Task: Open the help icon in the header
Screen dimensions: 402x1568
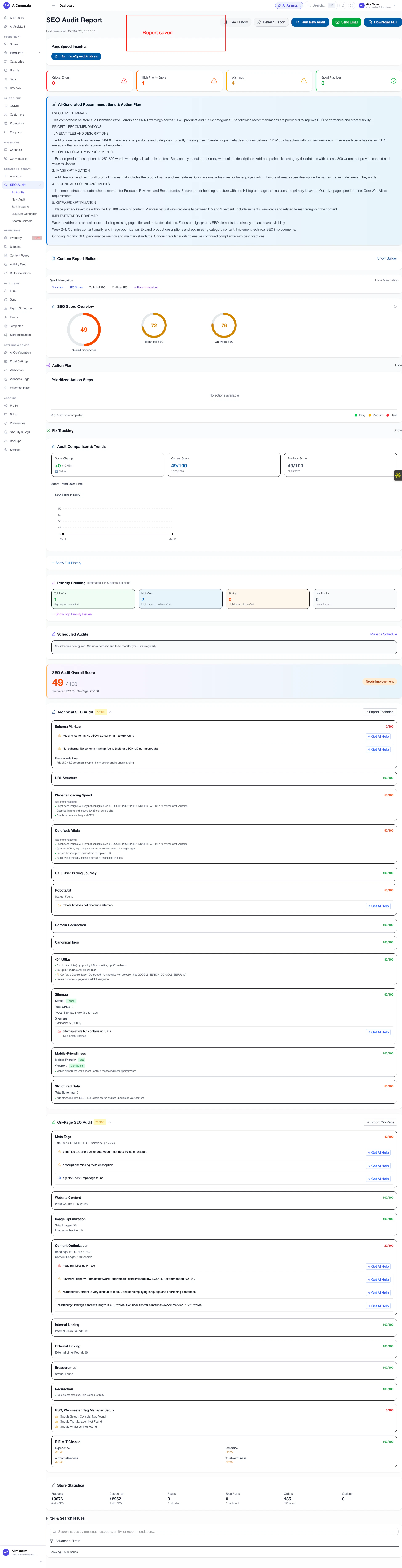Action: tap(352, 5)
